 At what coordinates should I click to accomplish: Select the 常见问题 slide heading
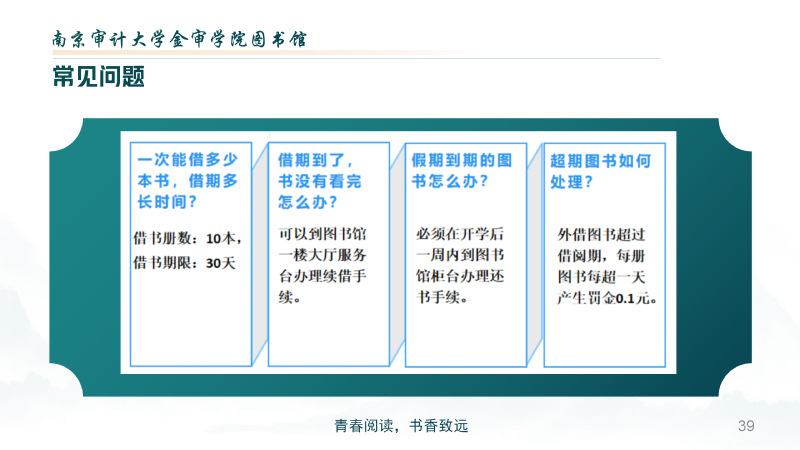pyautogui.click(x=99, y=77)
